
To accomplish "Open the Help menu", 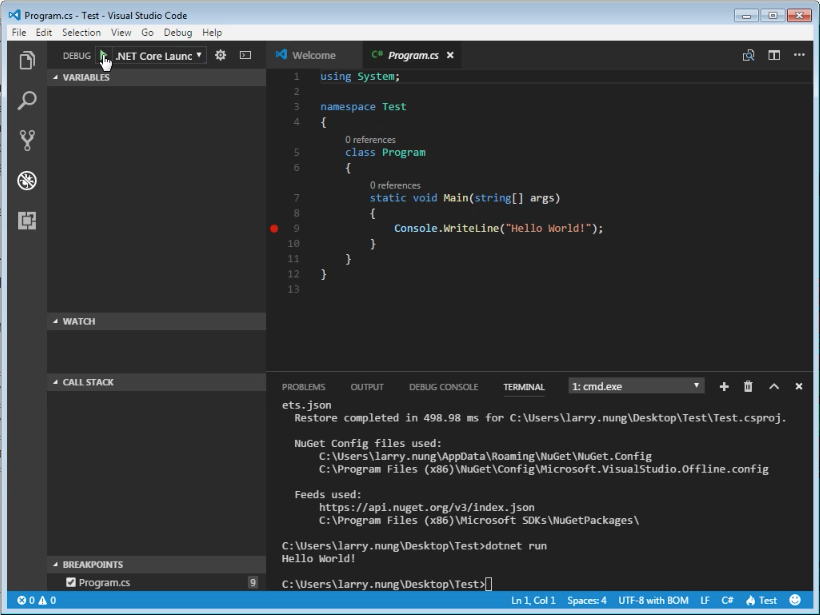I will (x=212, y=32).
